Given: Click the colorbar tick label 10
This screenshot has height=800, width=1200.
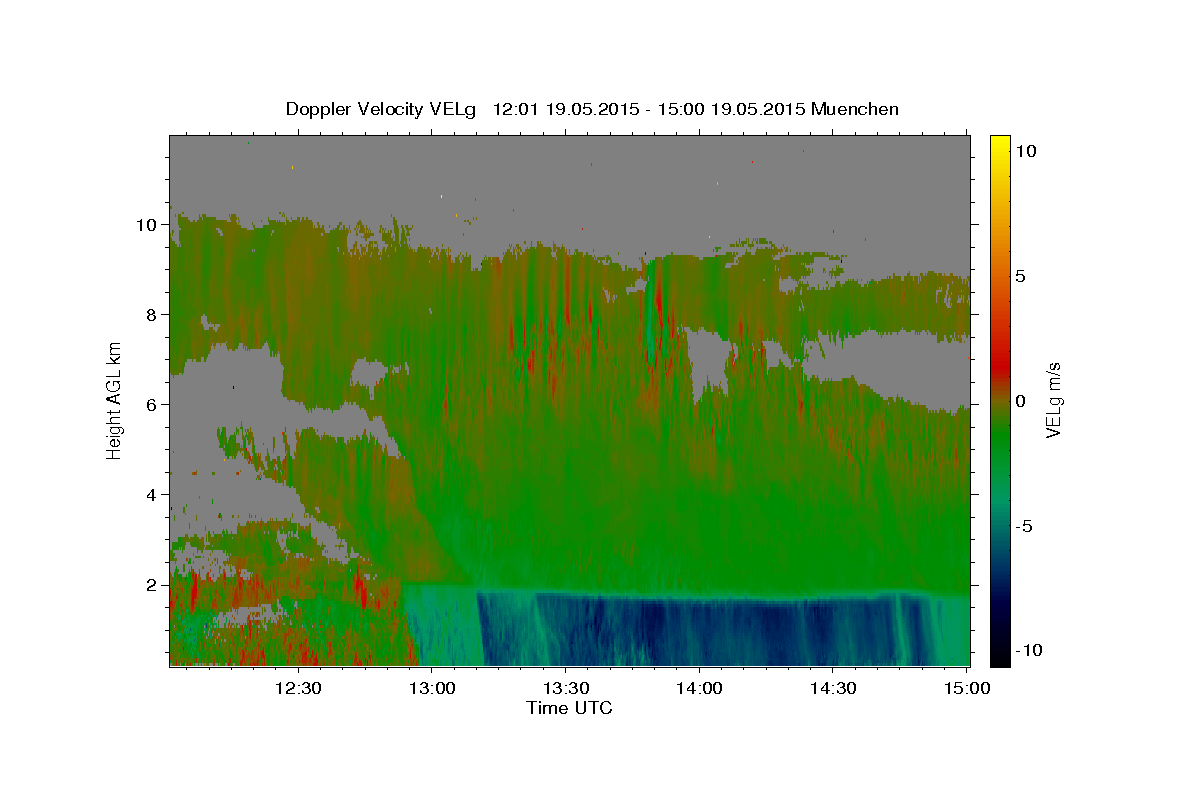Looking at the screenshot, I should click(1026, 151).
